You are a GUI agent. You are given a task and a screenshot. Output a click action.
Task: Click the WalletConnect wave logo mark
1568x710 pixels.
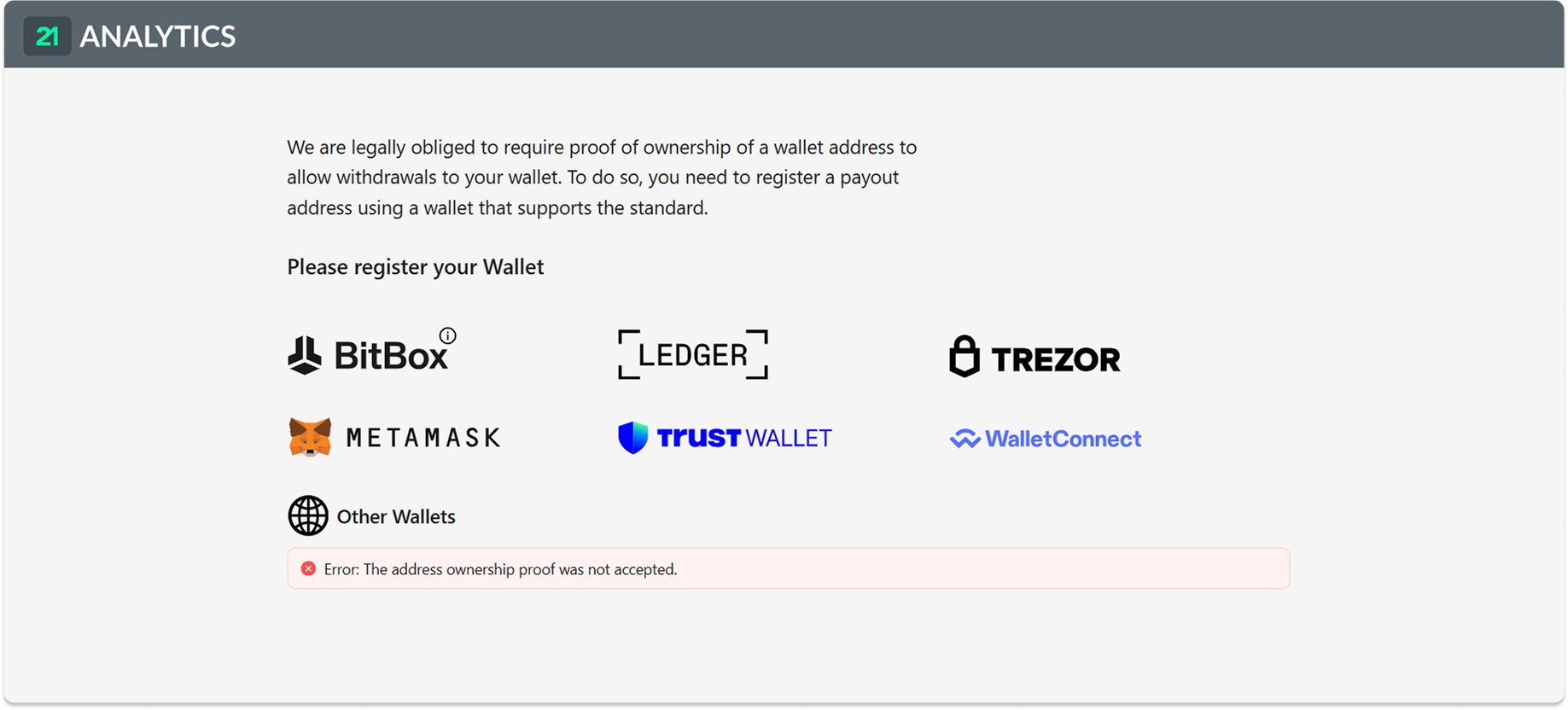click(964, 438)
